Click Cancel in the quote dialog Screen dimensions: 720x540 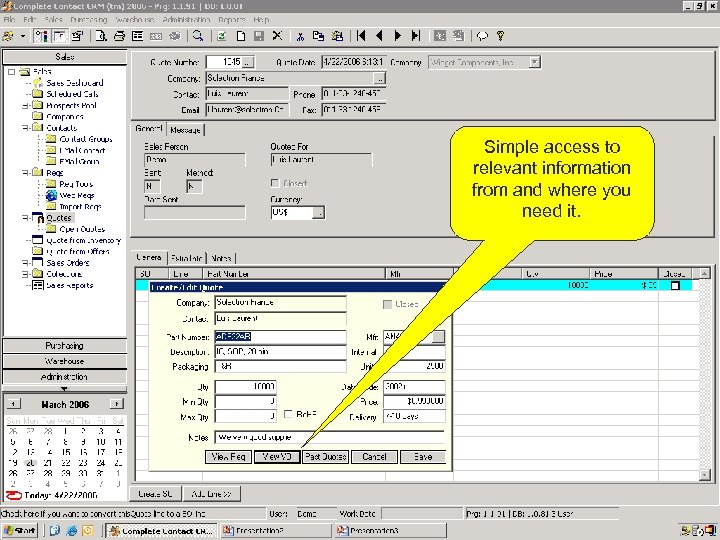(374, 457)
